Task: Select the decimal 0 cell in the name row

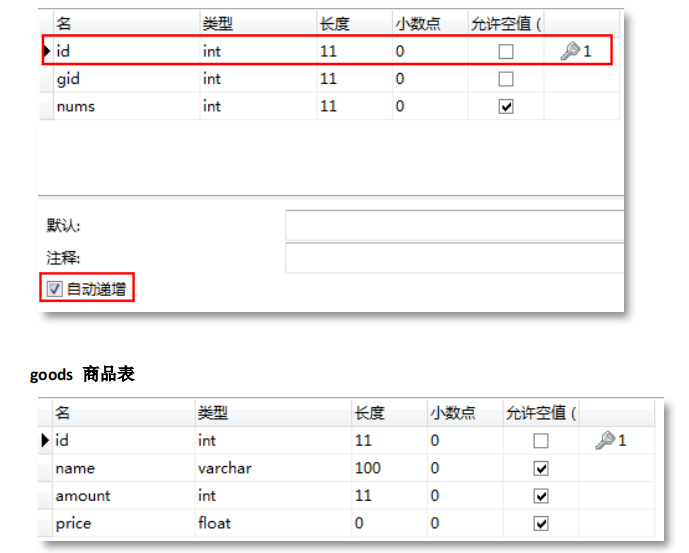Action: [465, 468]
